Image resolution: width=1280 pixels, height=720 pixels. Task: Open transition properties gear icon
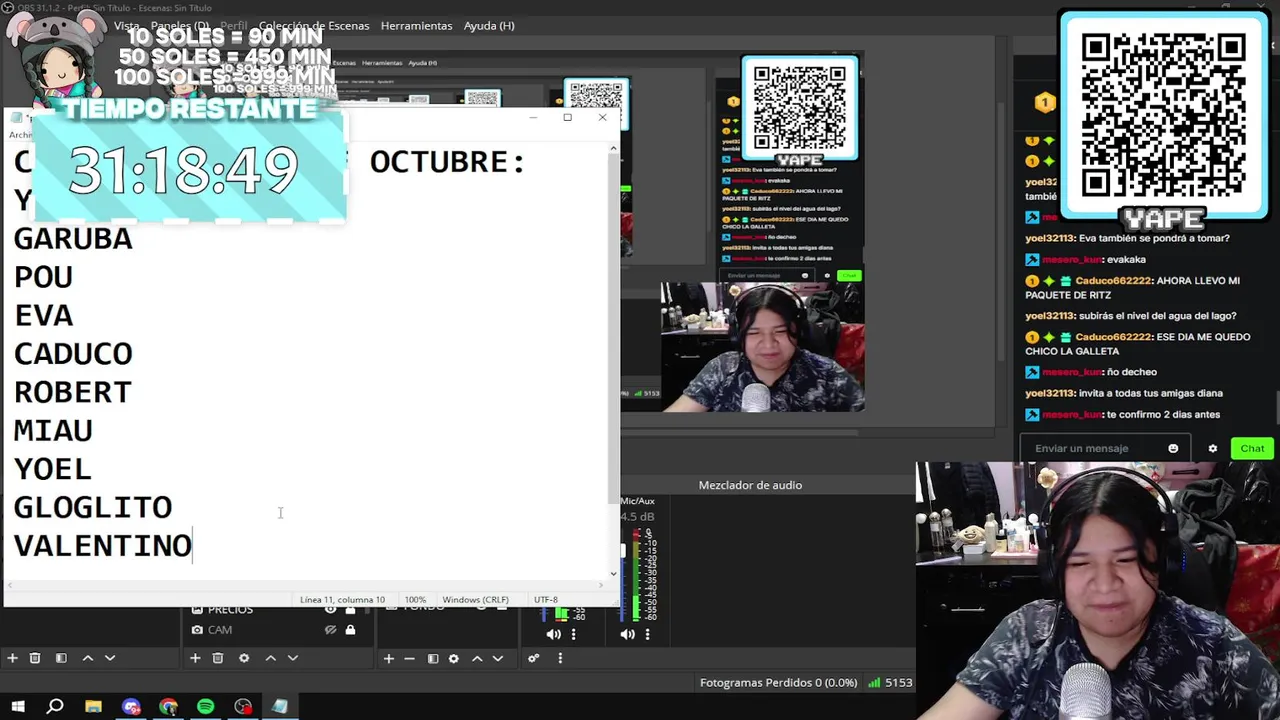point(454,658)
